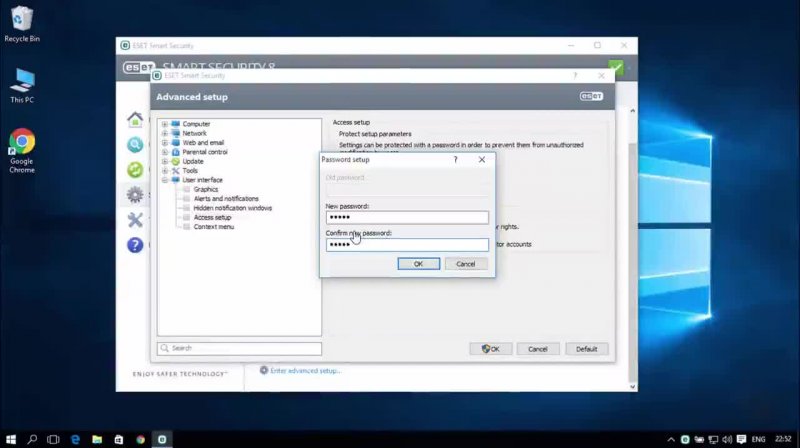Open the Recycle Bin desktop icon

click(x=21, y=24)
